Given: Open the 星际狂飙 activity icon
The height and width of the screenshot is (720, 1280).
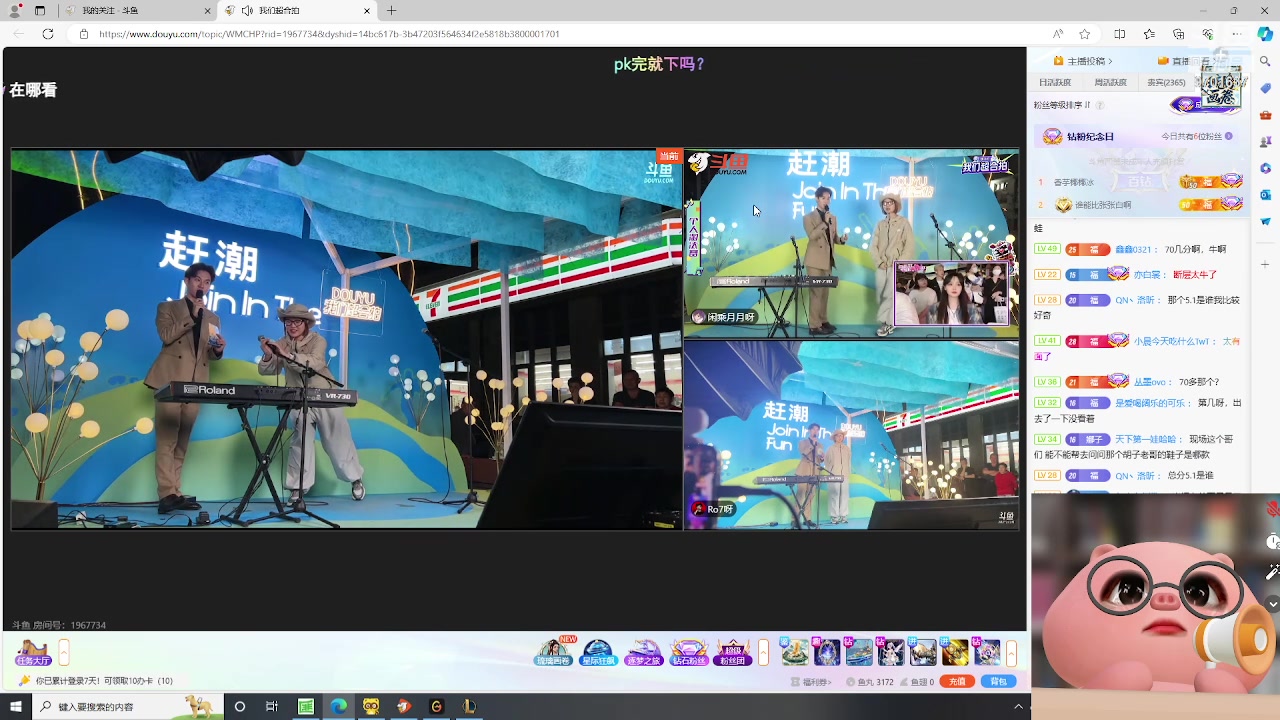Looking at the screenshot, I should 598,653.
